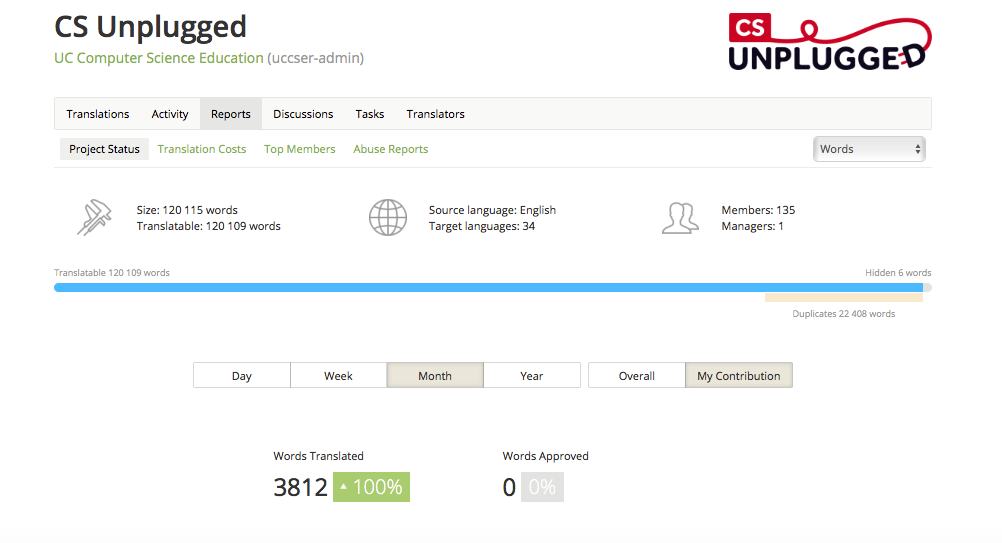This screenshot has width=1002, height=543.
Task: Select the Reports tab
Action: pos(231,114)
